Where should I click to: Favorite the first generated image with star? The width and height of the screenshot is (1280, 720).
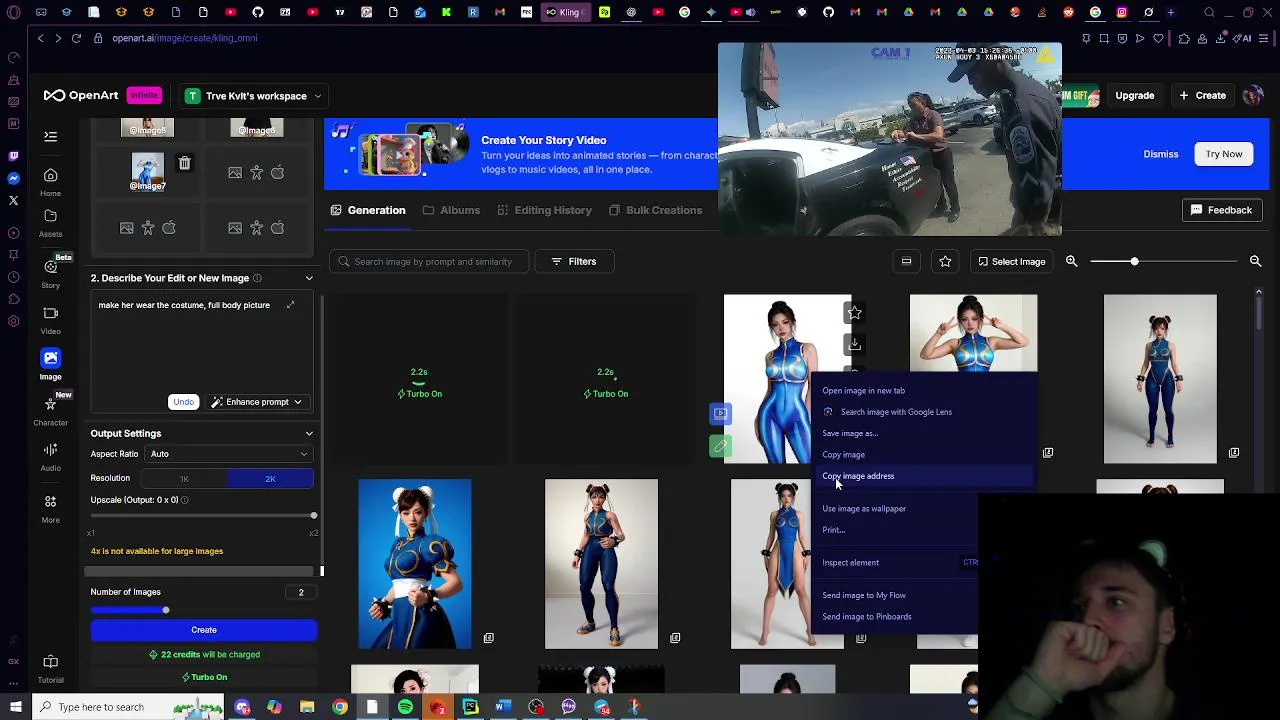pyautogui.click(x=855, y=313)
